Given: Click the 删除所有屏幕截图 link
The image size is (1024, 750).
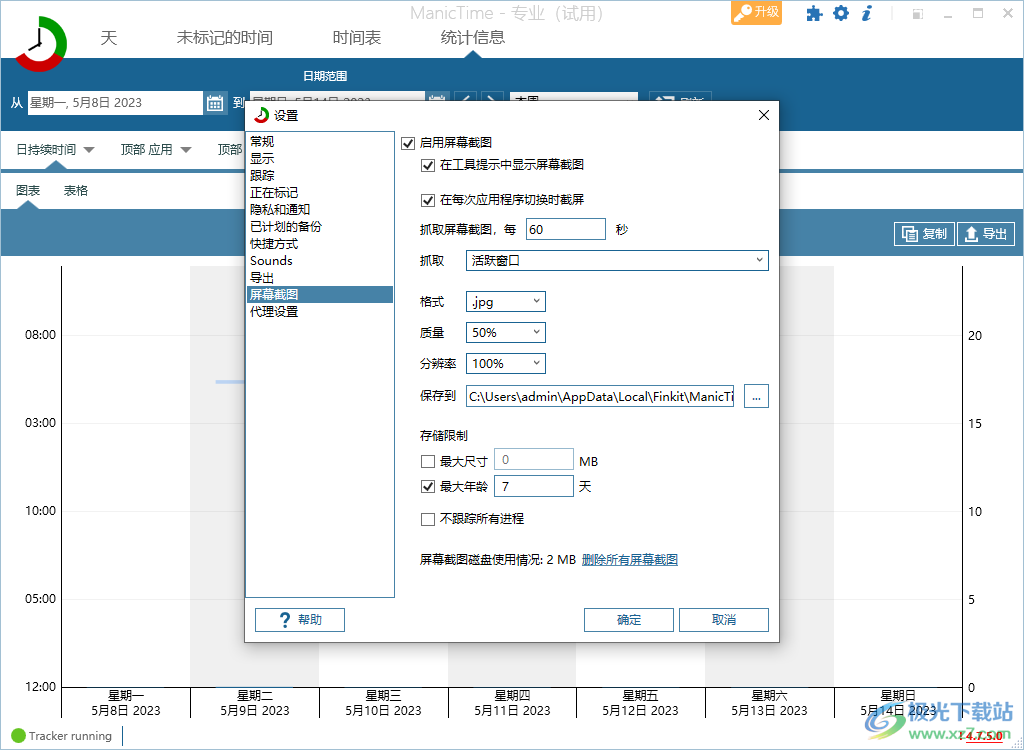Looking at the screenshot, I should tap(630, 560).
